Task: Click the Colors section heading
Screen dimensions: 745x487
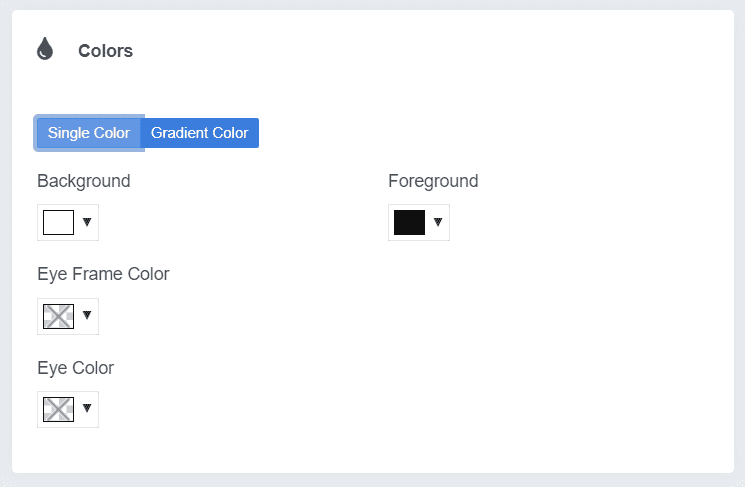Action: [105, 51]
